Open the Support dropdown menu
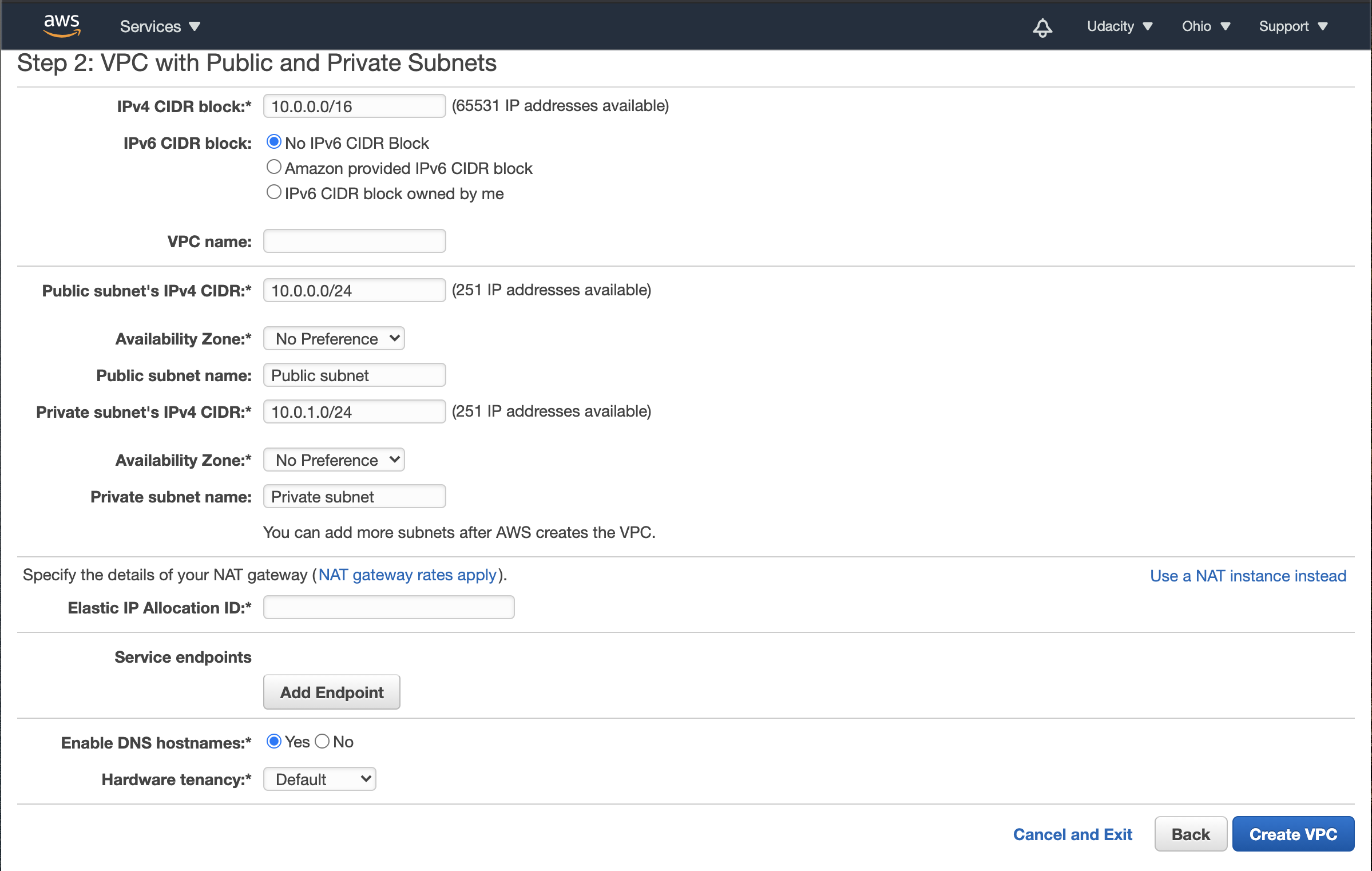 1292,26
